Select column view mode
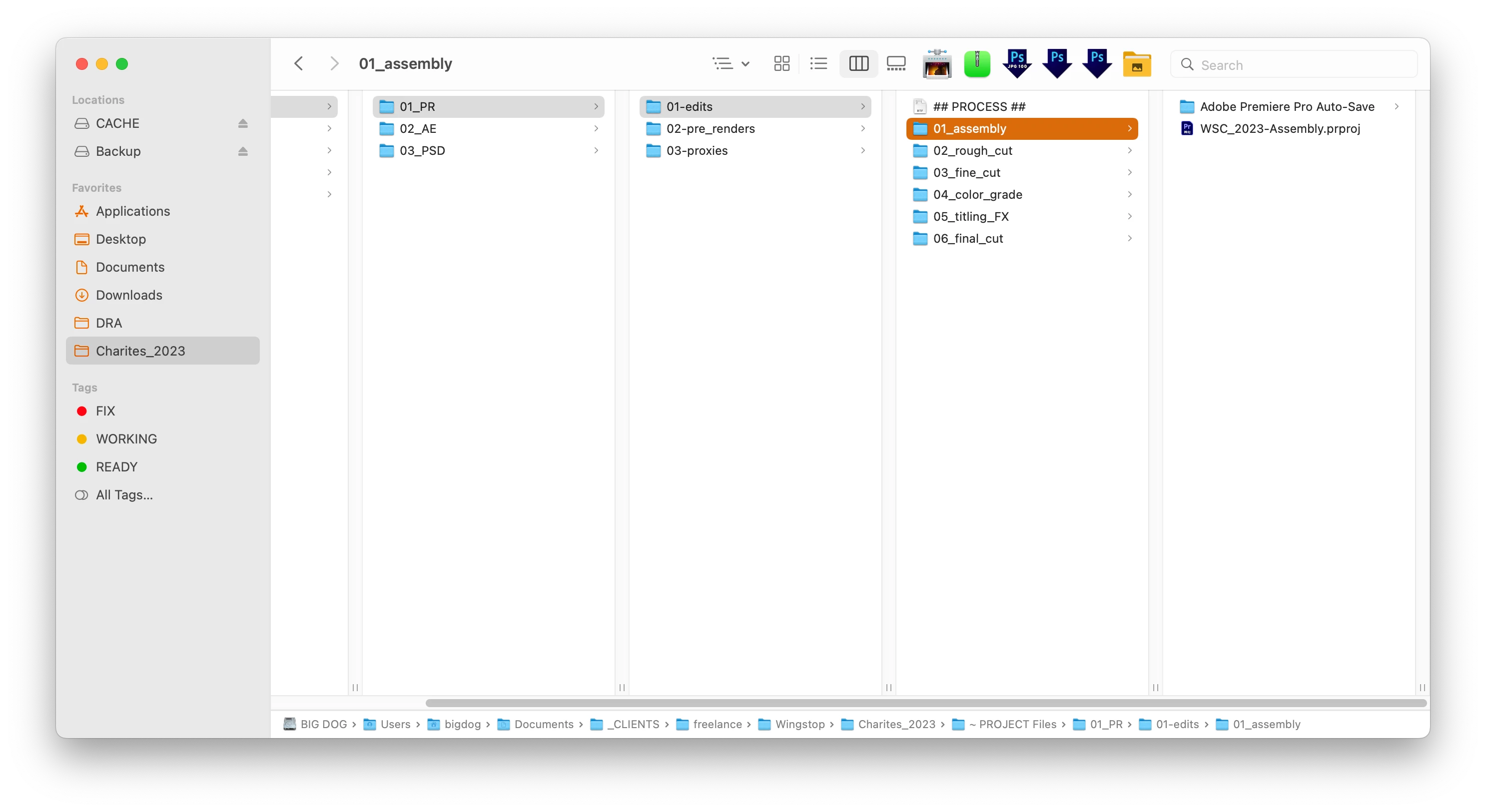 pos(858,63)
